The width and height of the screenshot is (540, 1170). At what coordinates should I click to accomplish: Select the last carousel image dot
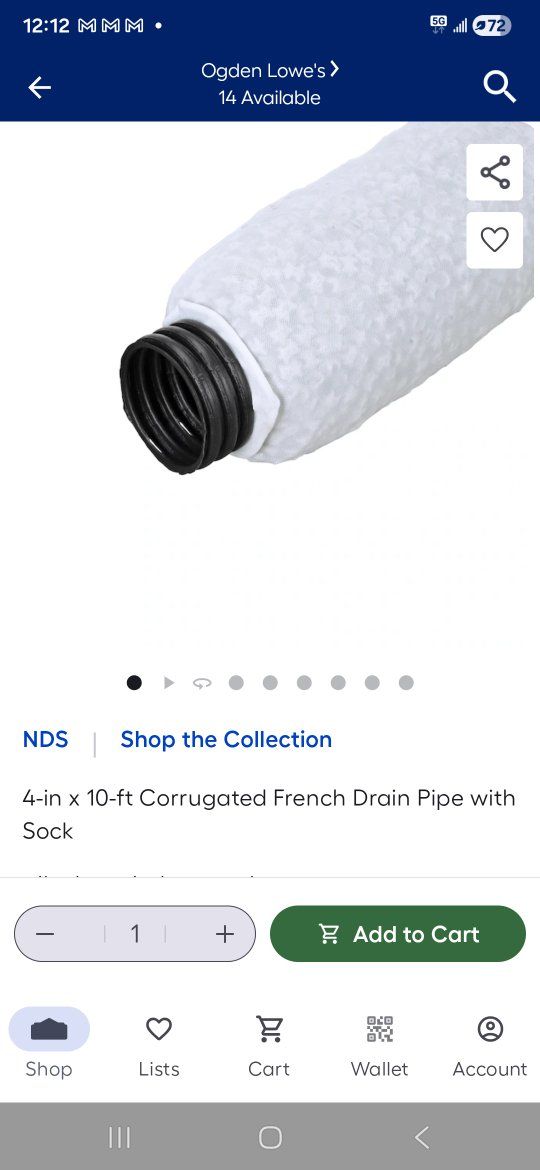coord(406,683)
